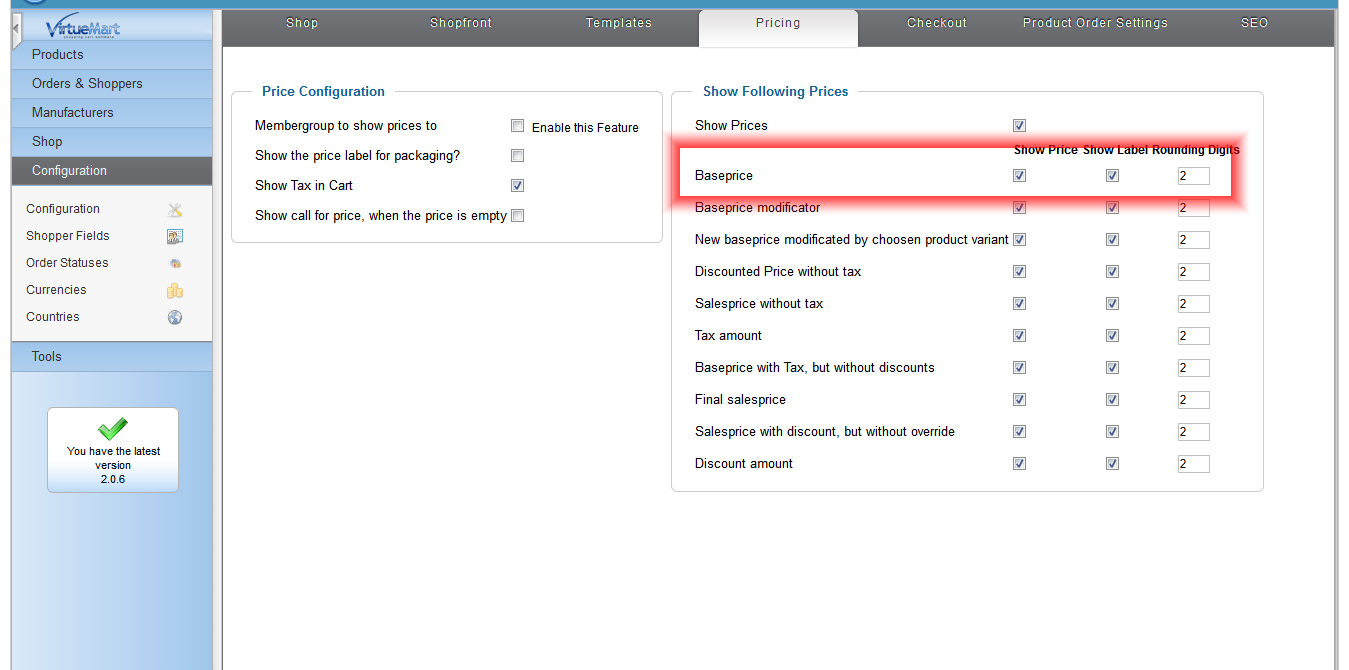Click the green latest-version checkmark icon
Viewport: 1349px width, 670px height.
coord(113,428)
